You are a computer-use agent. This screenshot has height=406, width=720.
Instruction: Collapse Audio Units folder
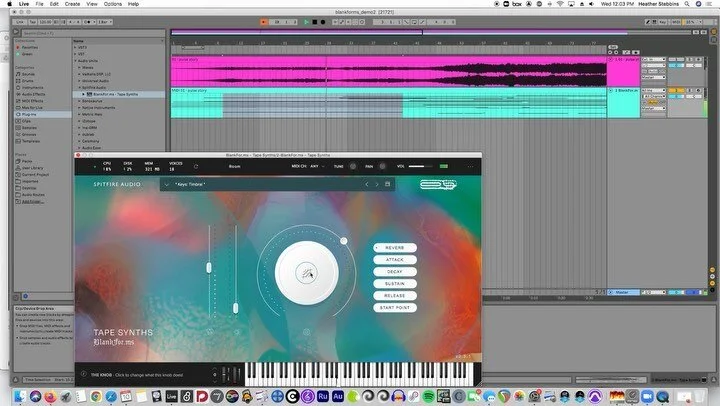pos(76,61)
